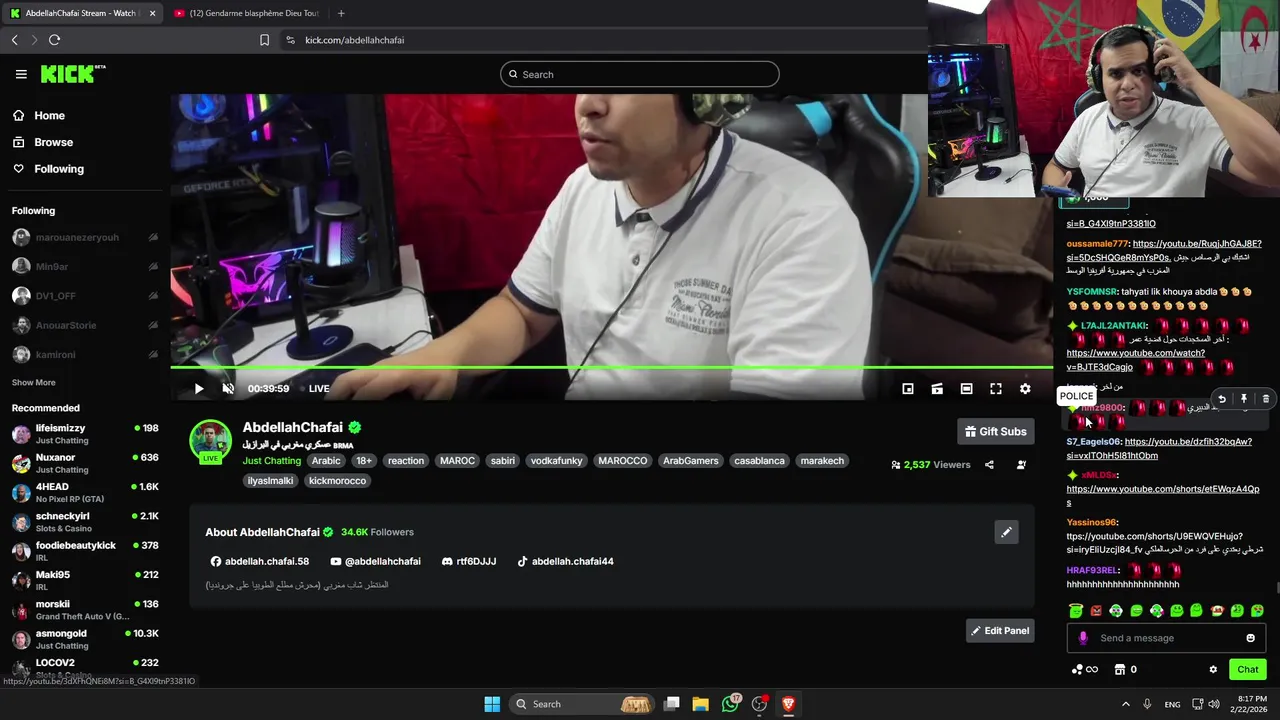Open emoji picker in chat input
1280x720 pixels.
[1250, 638]
